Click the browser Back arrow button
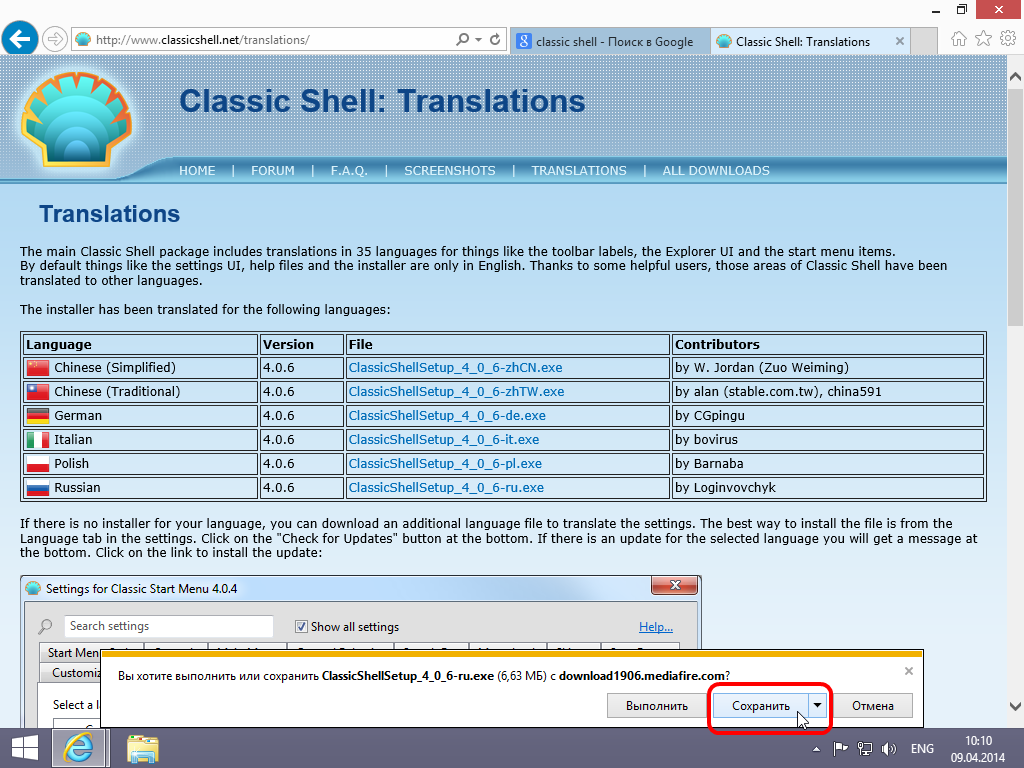 click(x=20, y=39)
